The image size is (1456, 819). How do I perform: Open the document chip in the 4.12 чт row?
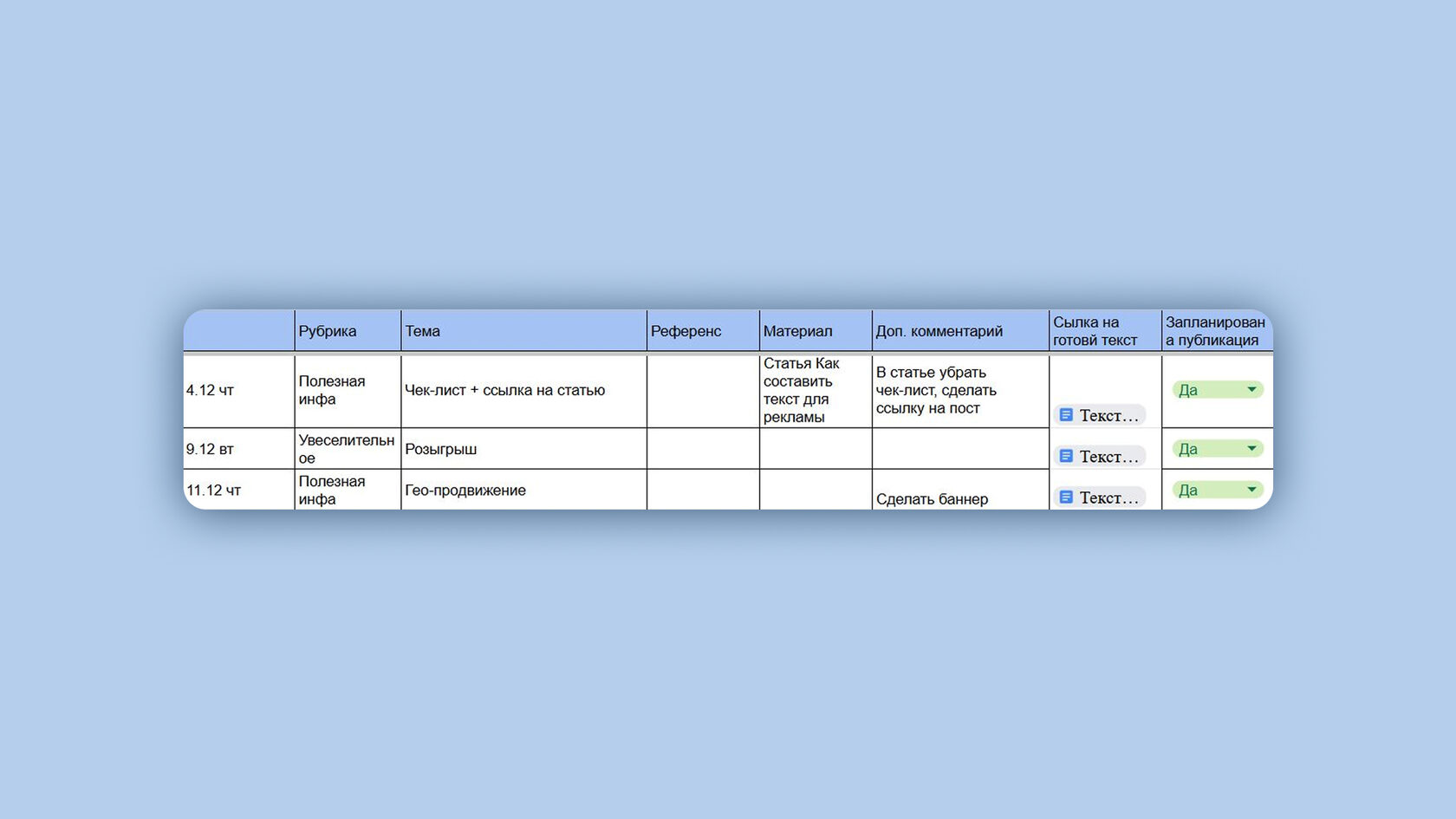click(x=1099, y=415)
